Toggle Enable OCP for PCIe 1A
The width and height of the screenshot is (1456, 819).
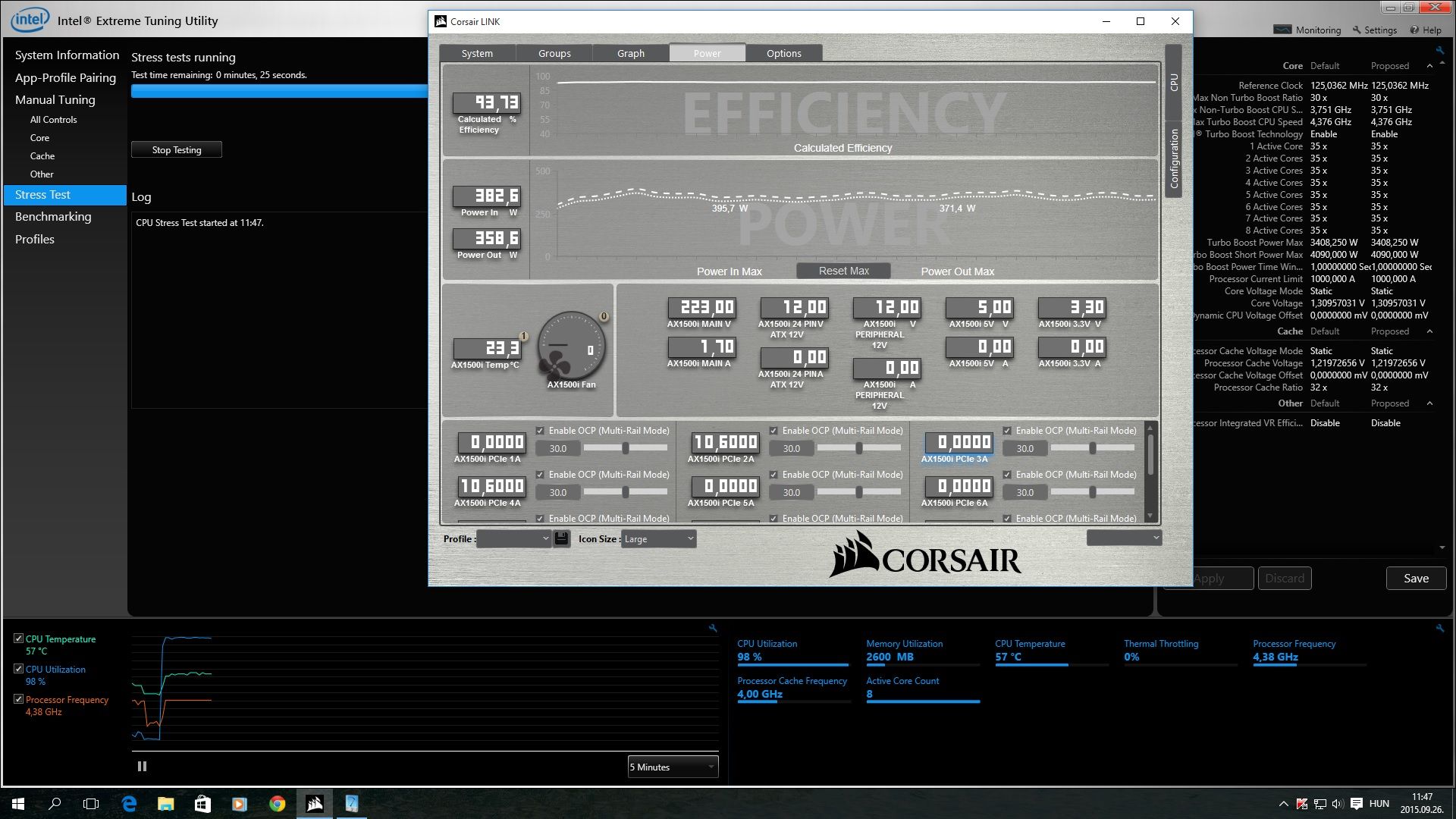pyautogui.click(x=540, y=431)
